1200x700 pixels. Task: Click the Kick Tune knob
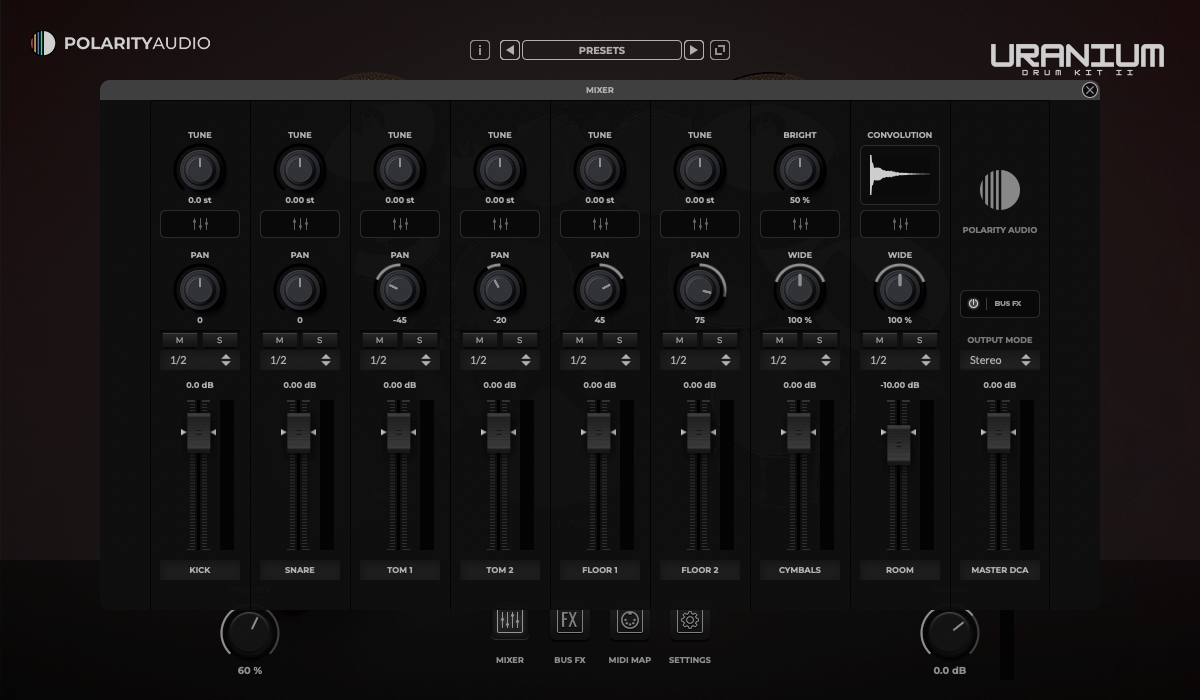[200, 170]
